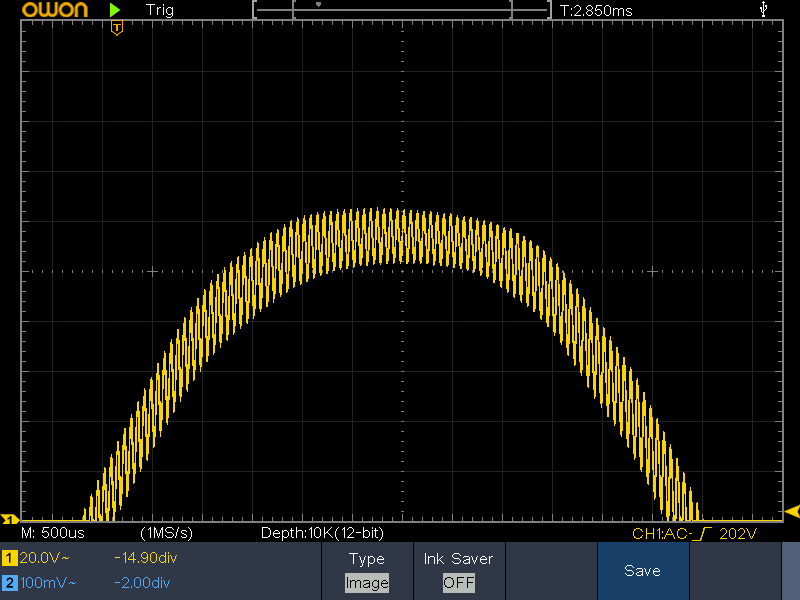The height and width of the screenshot is (600, 800).
Task: Click the Depth:10K(12-bit) readout
Action: [321, 533]
